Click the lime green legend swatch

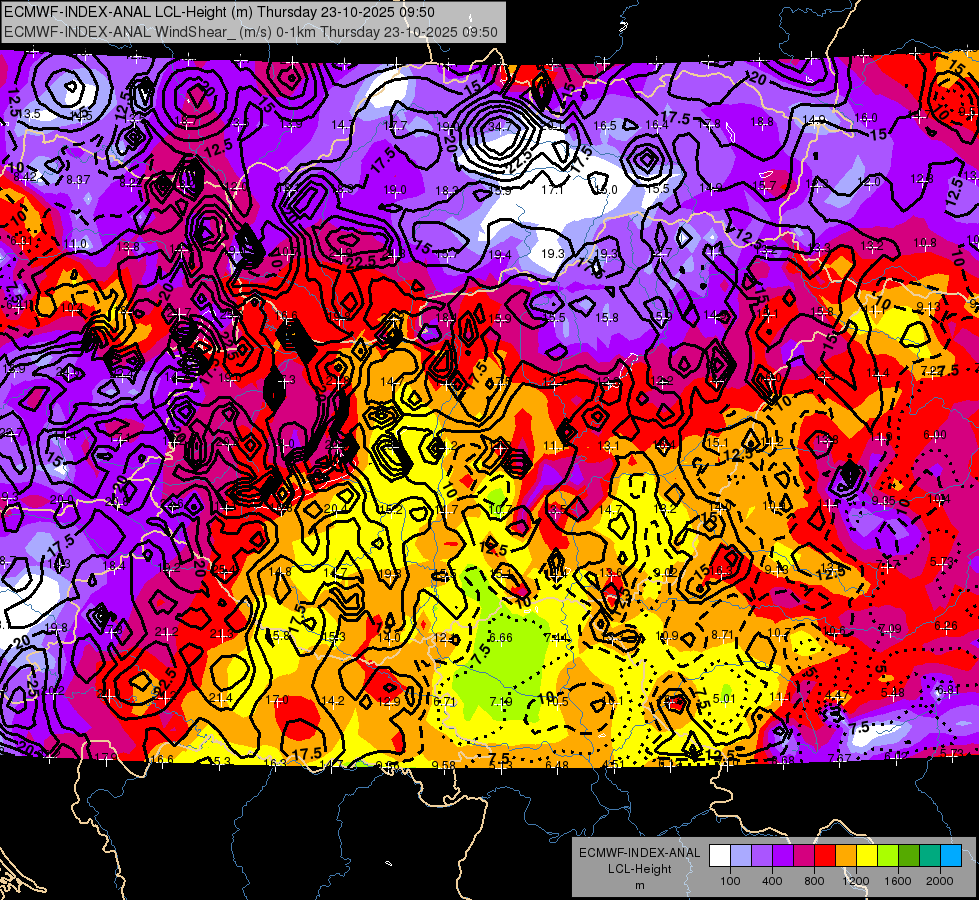(888, 856)
